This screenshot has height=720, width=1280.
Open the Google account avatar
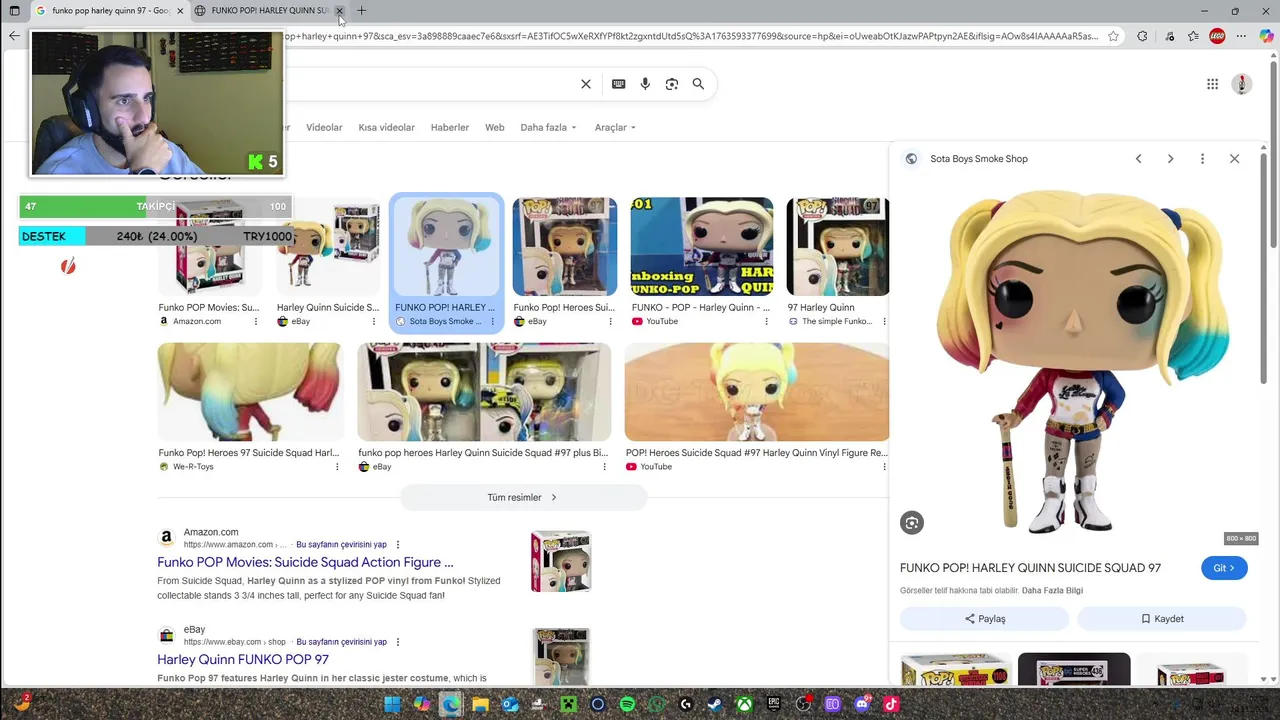click(1241, 84)
